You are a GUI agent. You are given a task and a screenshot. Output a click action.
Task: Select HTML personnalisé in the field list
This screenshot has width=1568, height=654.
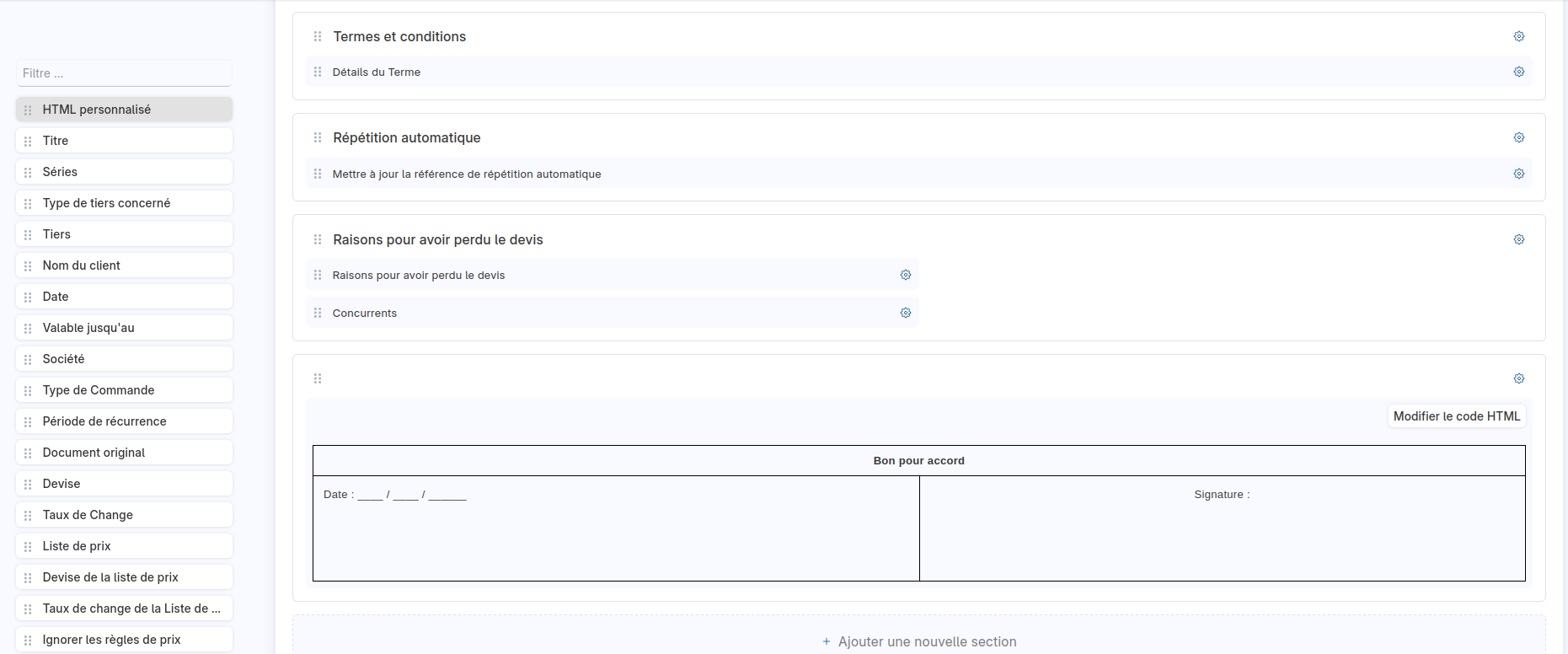pyautogui.click(x=124, y=110)
